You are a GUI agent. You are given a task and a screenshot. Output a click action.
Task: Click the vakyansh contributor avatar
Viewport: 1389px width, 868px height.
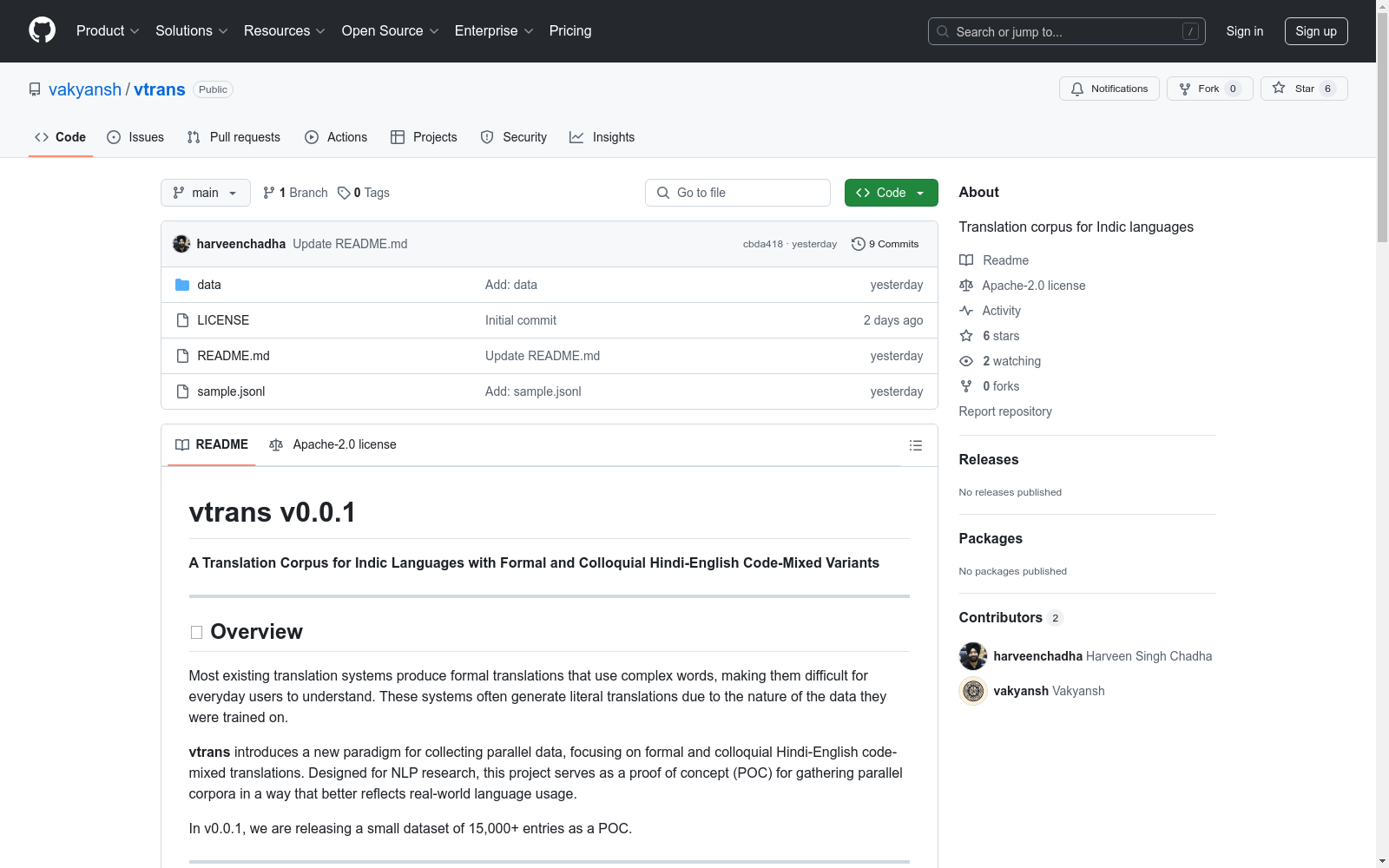coord(973,691)
